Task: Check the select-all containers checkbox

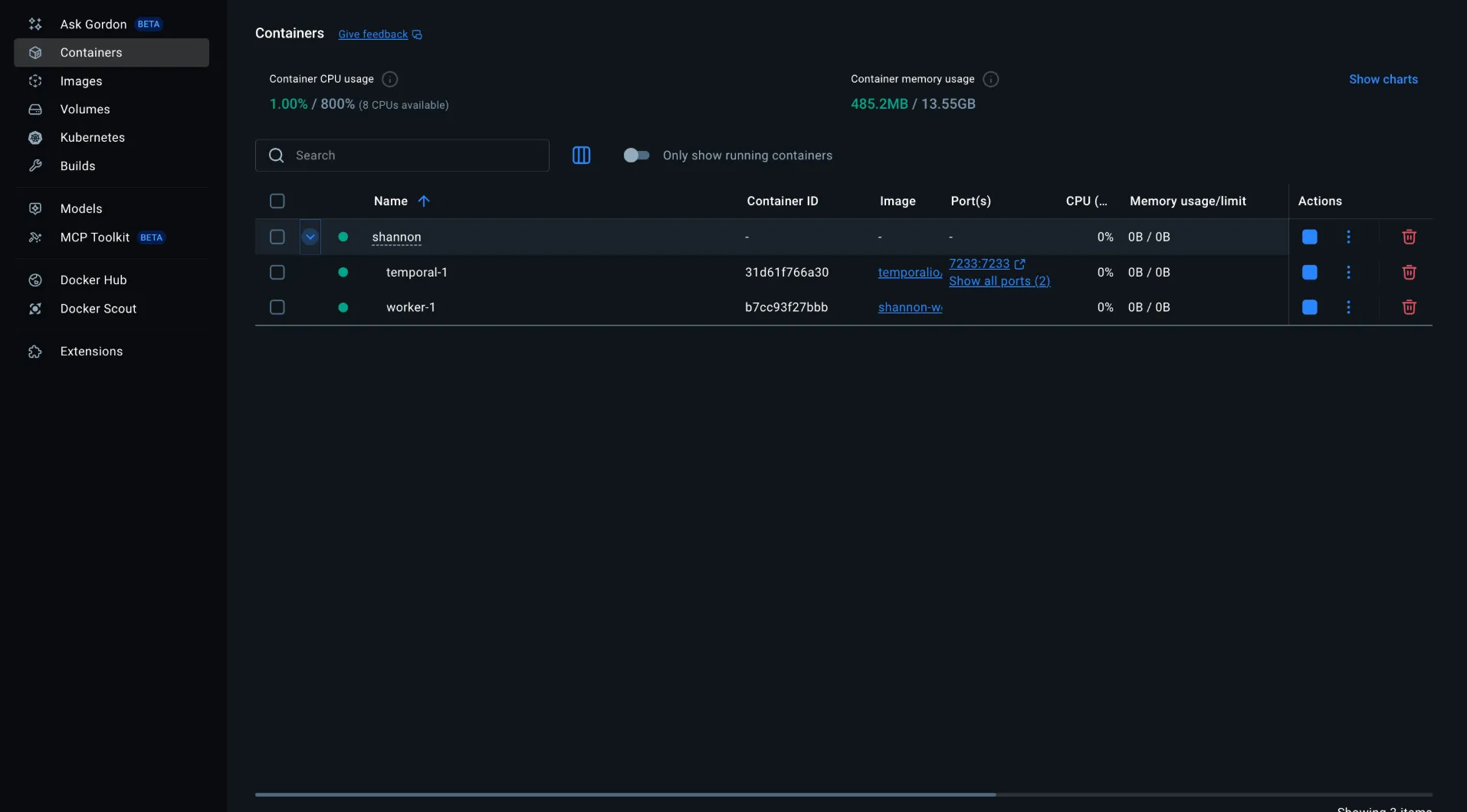Action: click(x=277, y=201)
